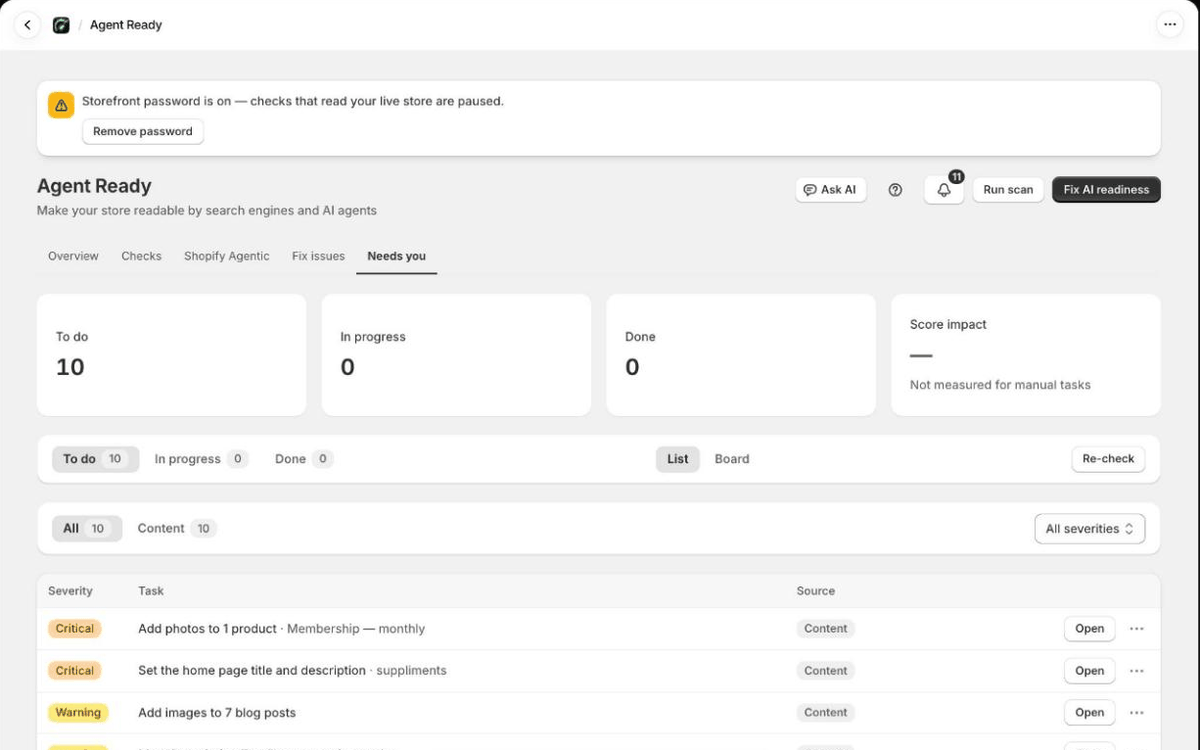Click Content tag on blog posts row
1200x750 pixels.
click(826, 713)
